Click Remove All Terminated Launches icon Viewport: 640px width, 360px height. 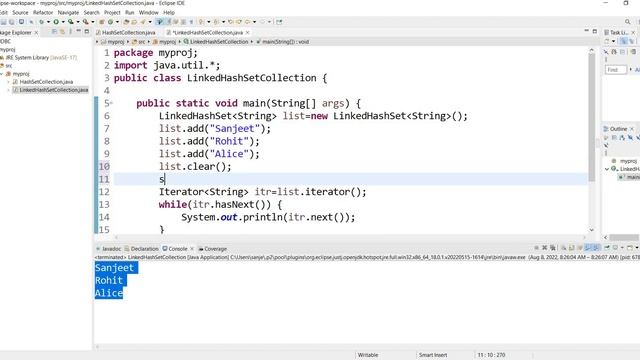(553, 248)
